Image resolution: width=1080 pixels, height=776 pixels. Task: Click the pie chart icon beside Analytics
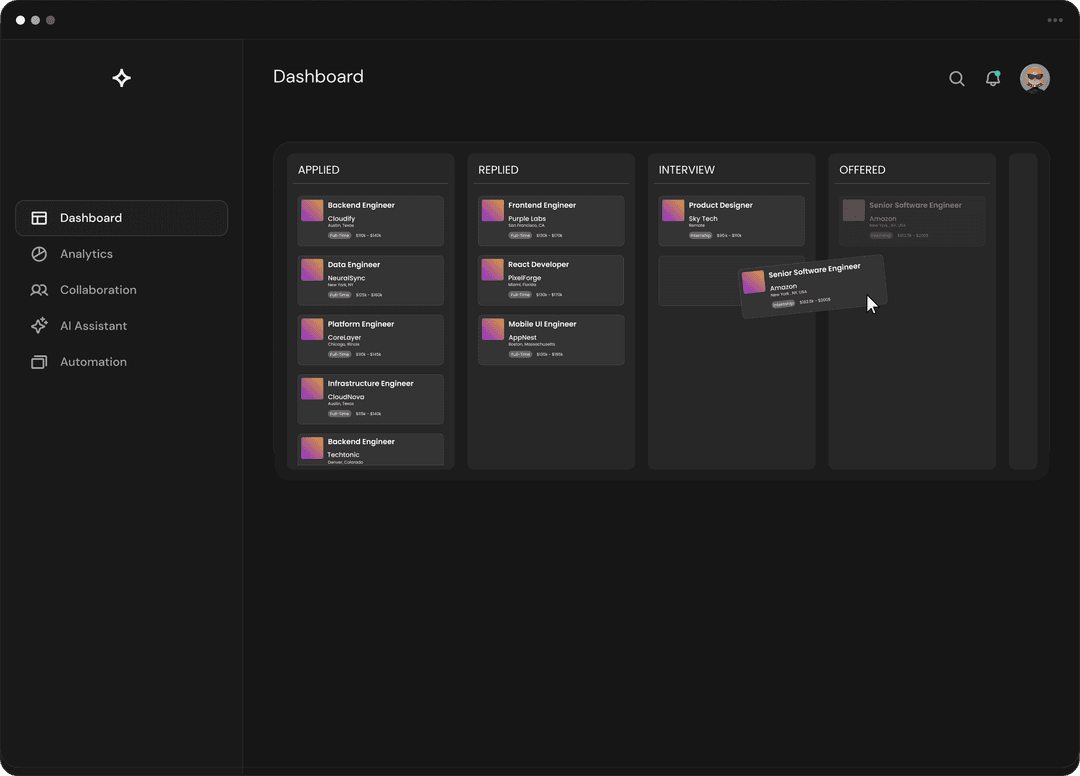coord(39,254)
